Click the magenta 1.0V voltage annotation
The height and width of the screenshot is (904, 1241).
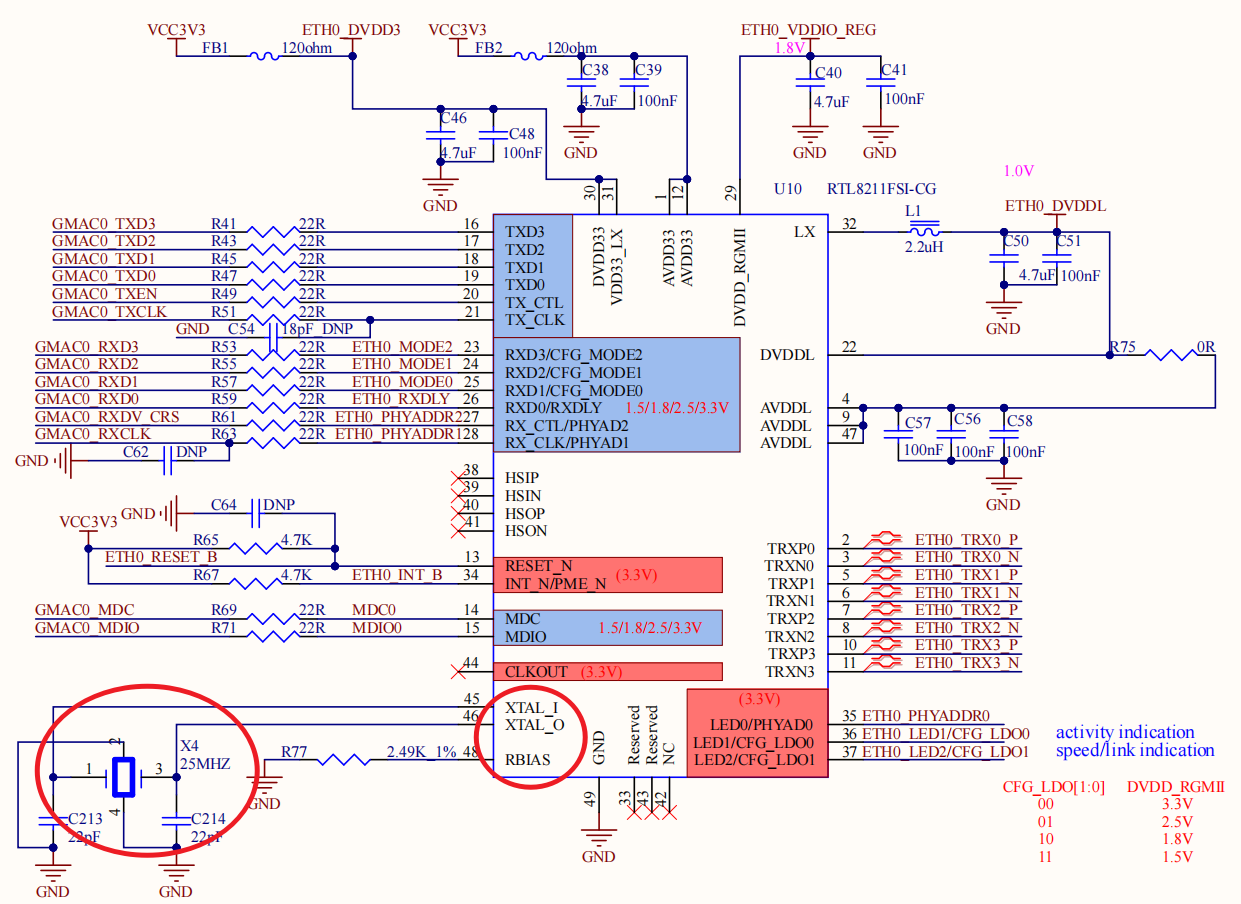[1018, 170]
